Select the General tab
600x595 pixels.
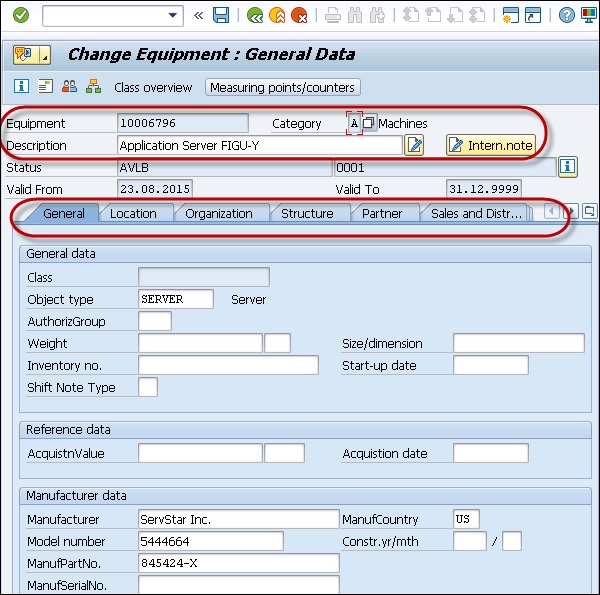(x=64, y=214)
